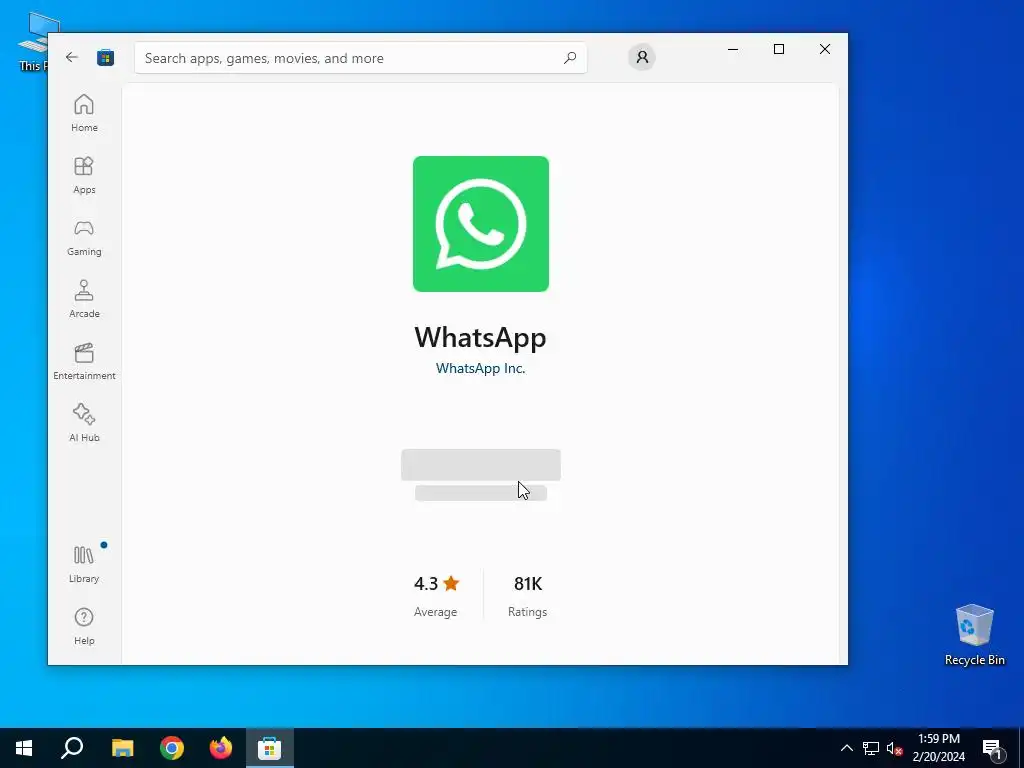This screenshot has width=1024, height=768.
Task: Click the network status tray icon
Action: point(871,748)
